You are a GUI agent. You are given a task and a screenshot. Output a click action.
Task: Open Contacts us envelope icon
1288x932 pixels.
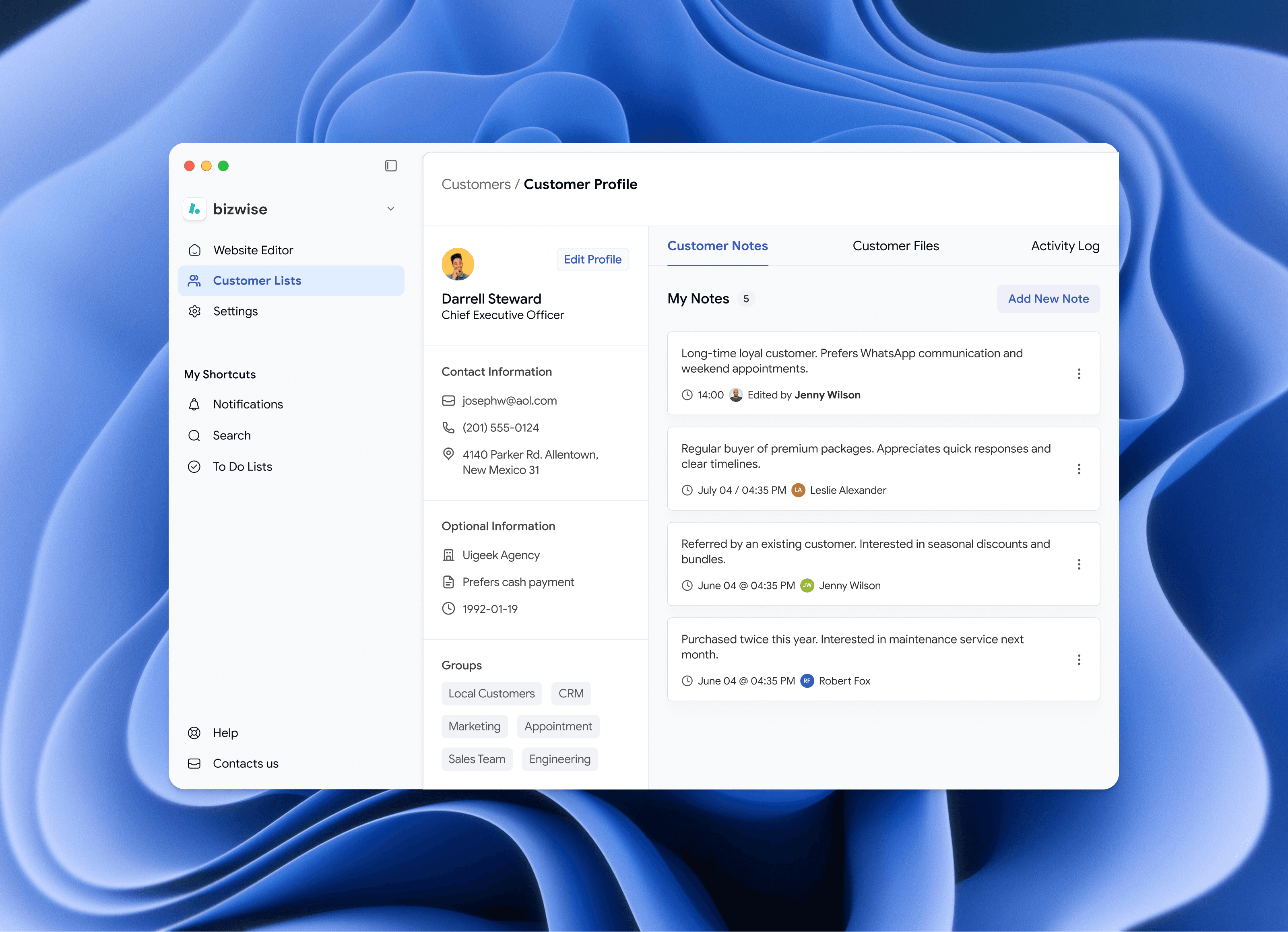(194, 763)
